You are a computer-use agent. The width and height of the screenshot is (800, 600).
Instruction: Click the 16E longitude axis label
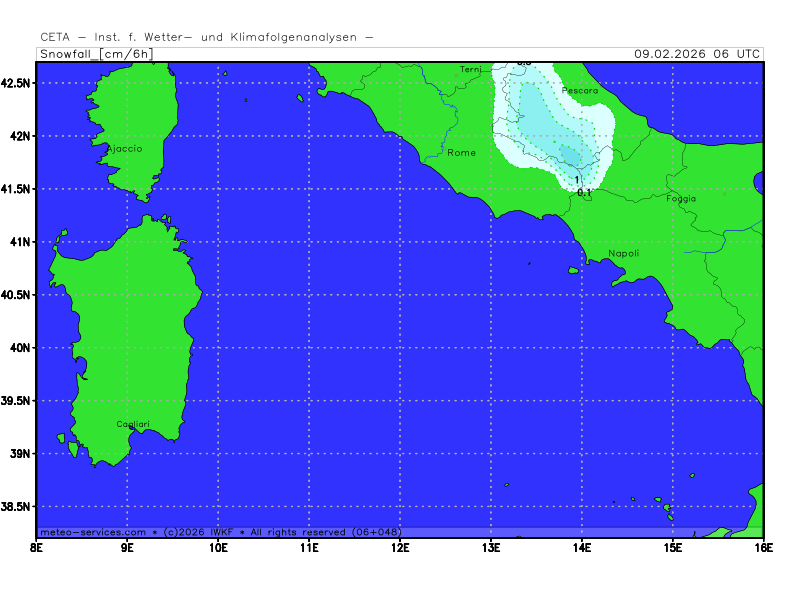point(763,547)
